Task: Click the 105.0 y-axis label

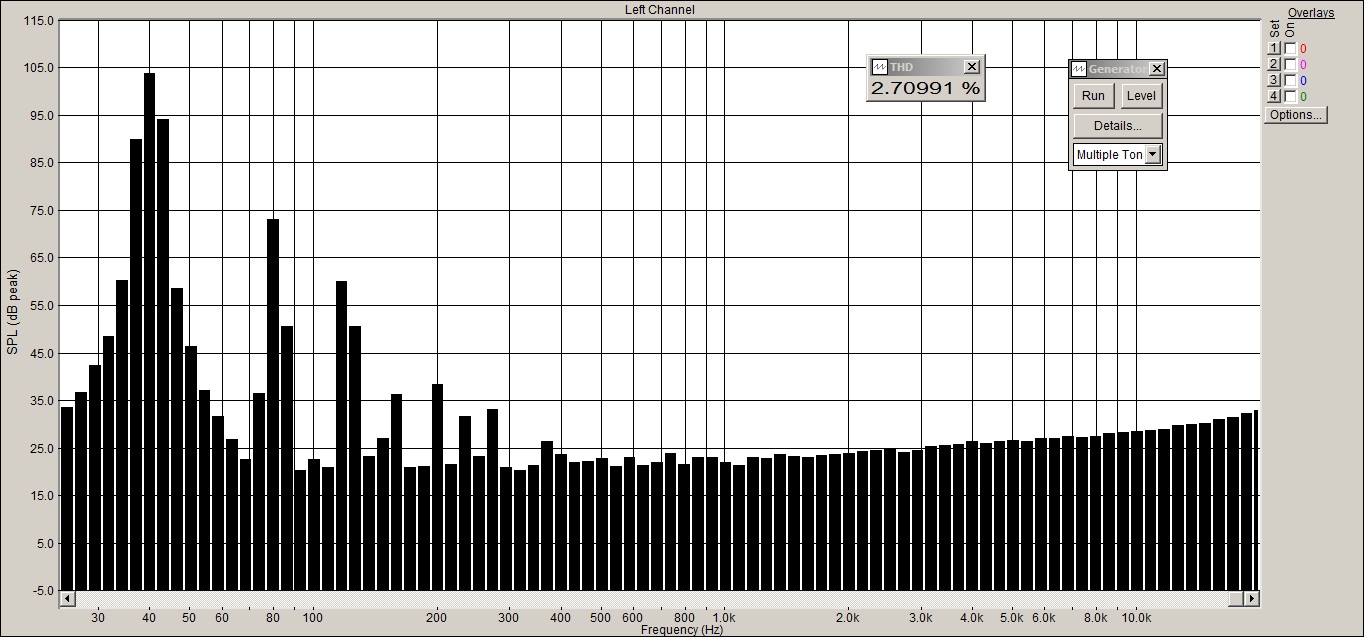Action: point(38,68)
